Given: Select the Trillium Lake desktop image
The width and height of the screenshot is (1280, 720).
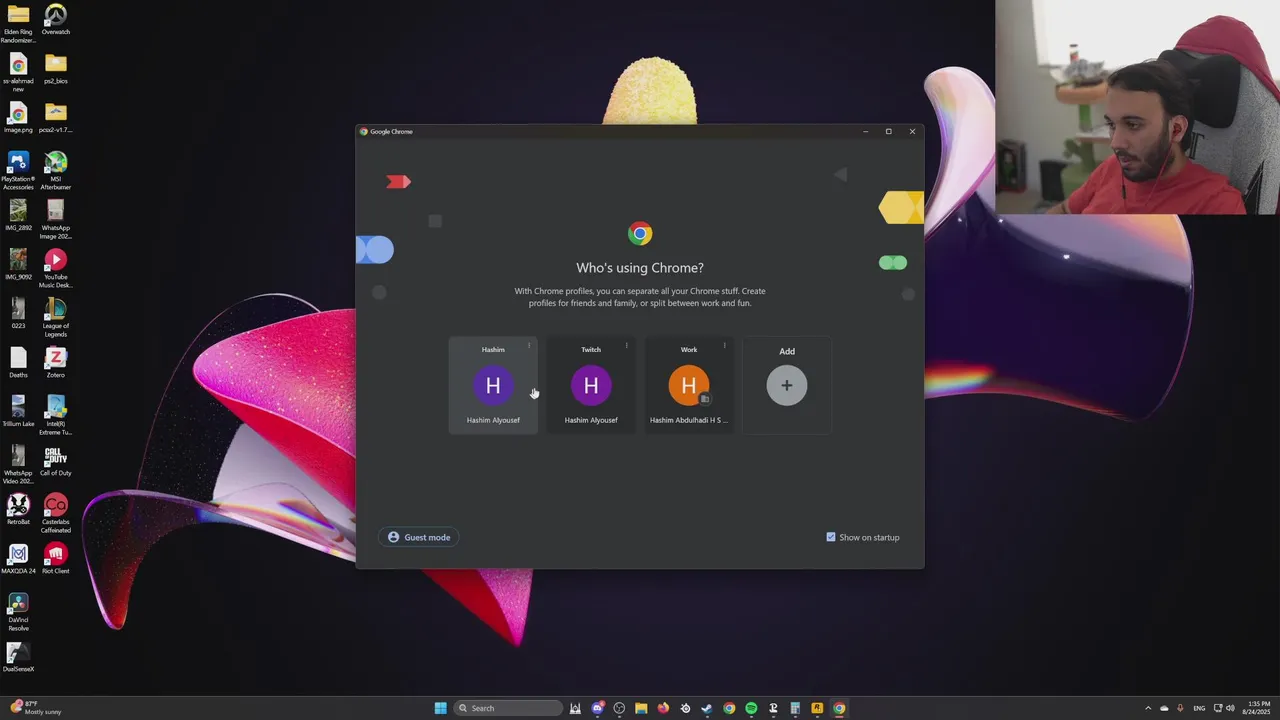Looking at the screenshot, I should [18, 412].
